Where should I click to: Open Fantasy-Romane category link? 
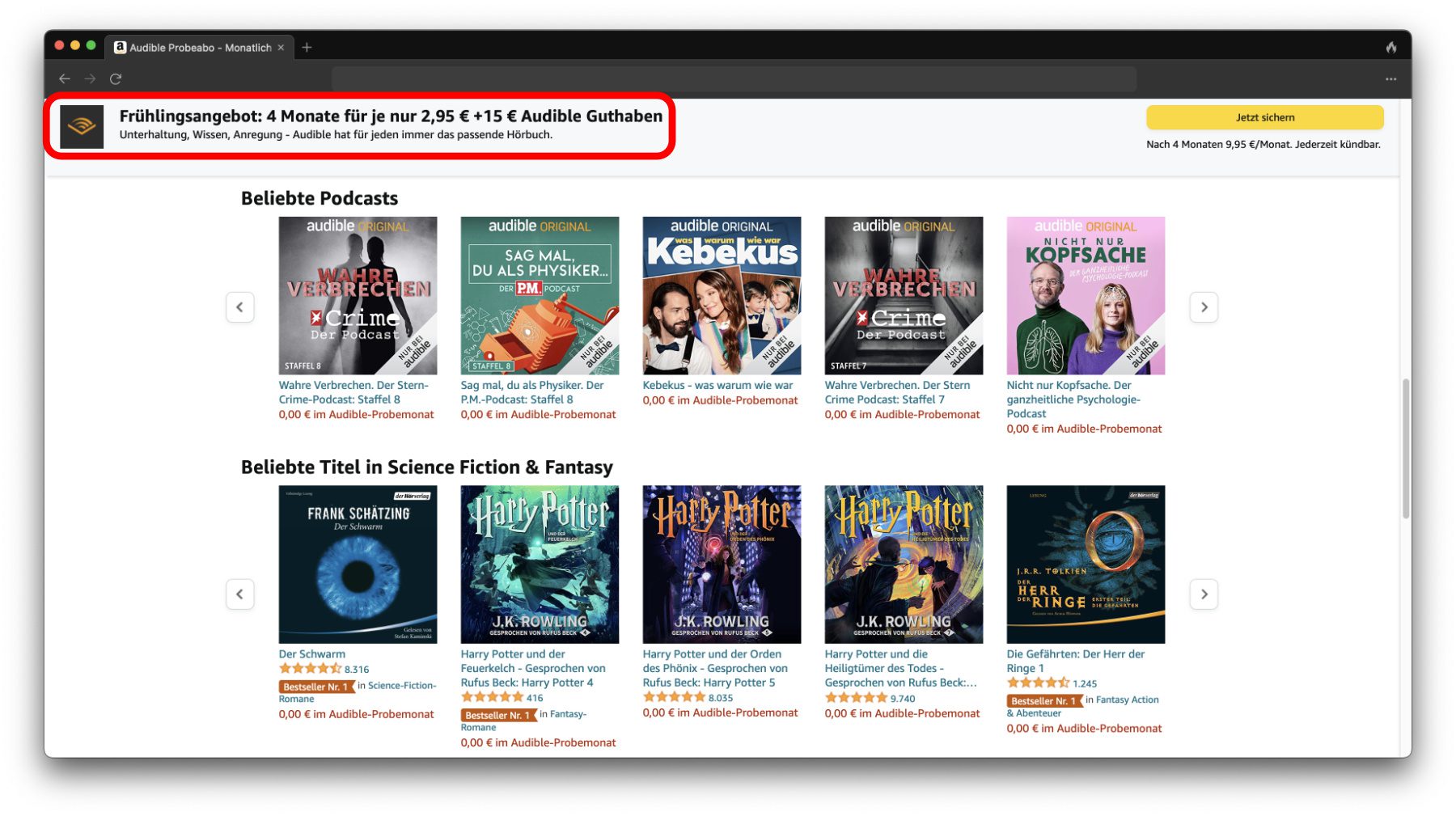point(526,721)
